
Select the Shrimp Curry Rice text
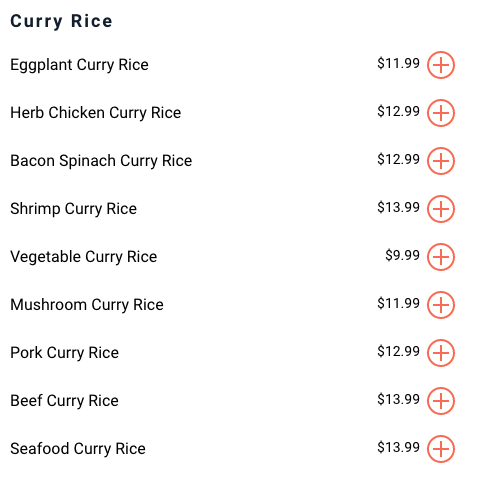click(73, 209)
